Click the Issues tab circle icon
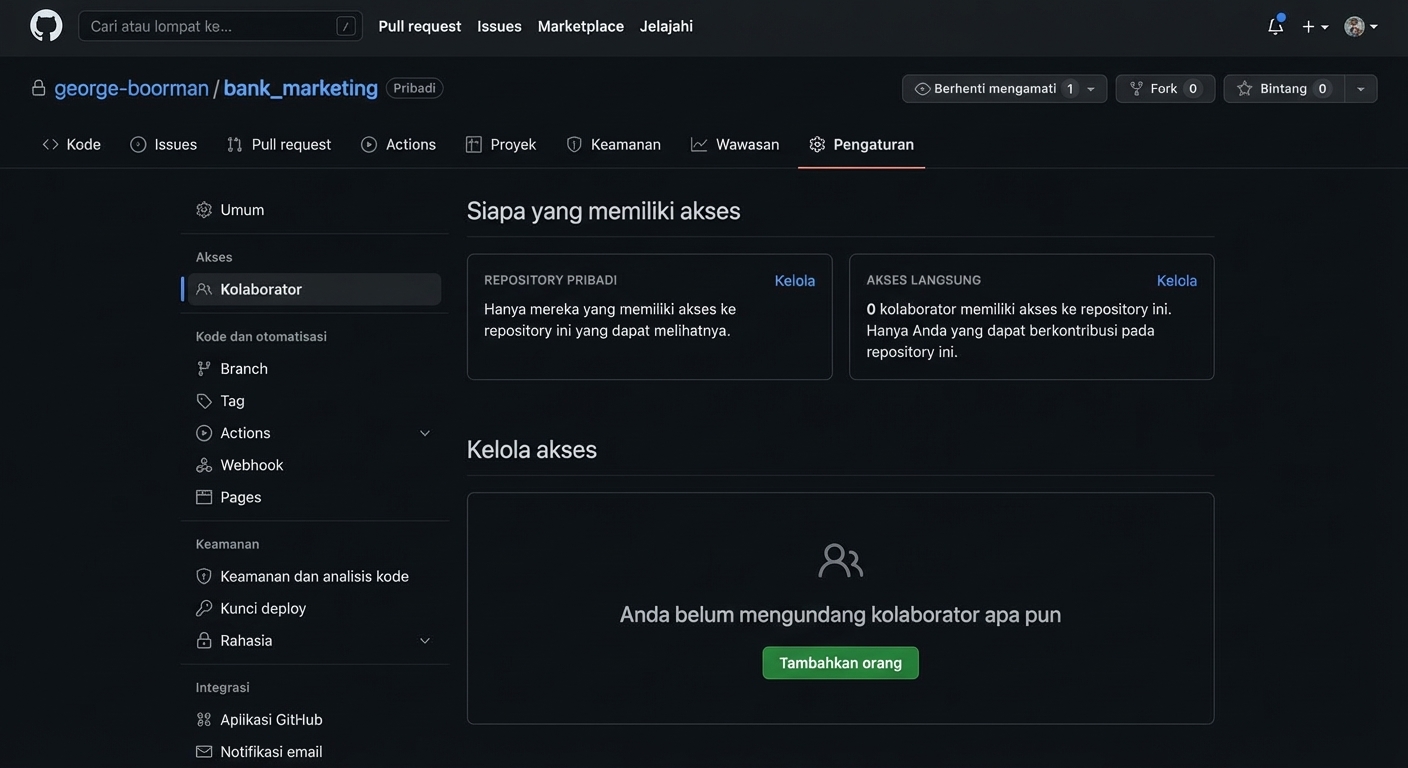Viewport: 1408px width, 768px height. point(138,144)
